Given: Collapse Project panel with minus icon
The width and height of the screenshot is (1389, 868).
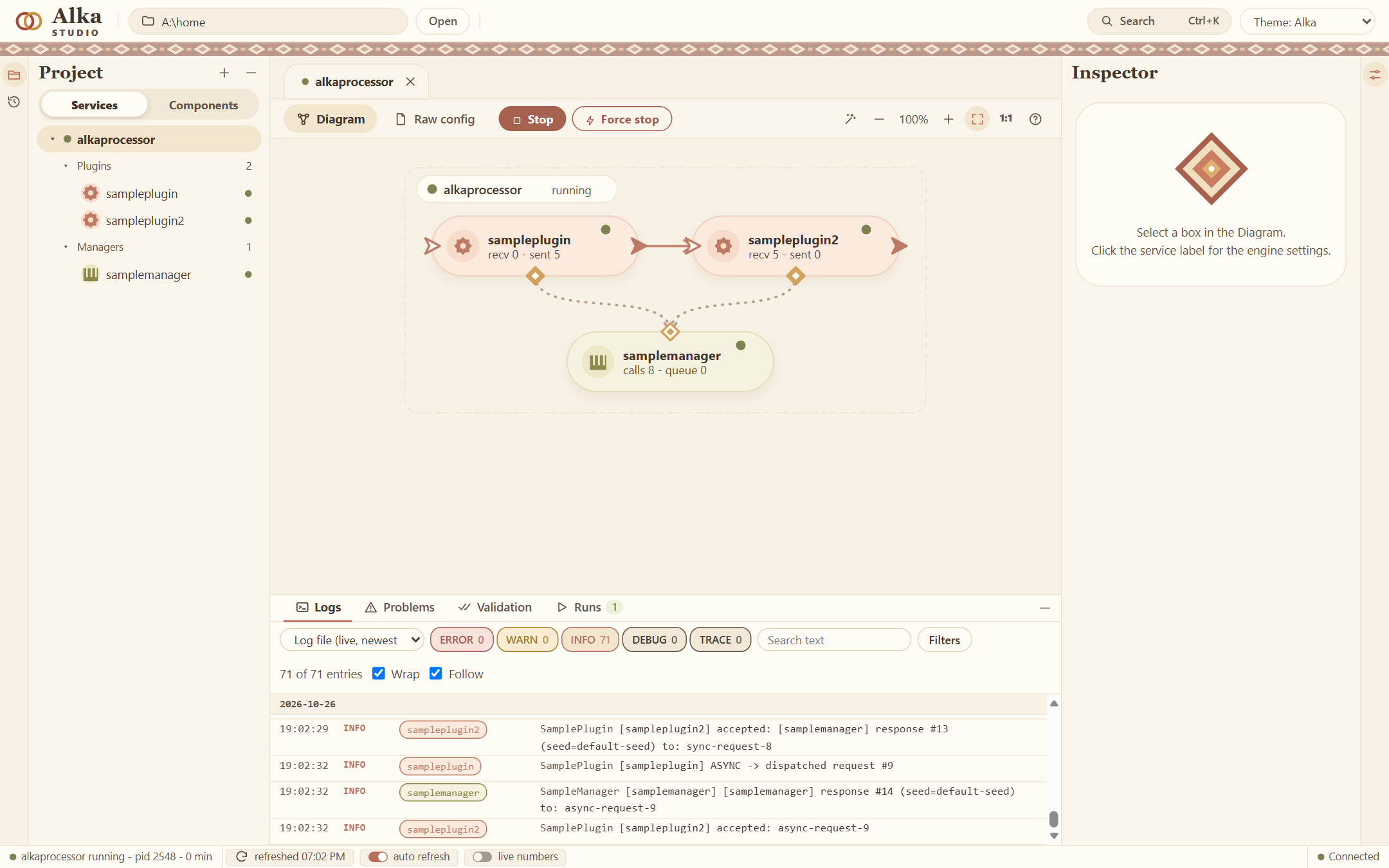Looking at the screenshot, I should click(x=251, y=73).
